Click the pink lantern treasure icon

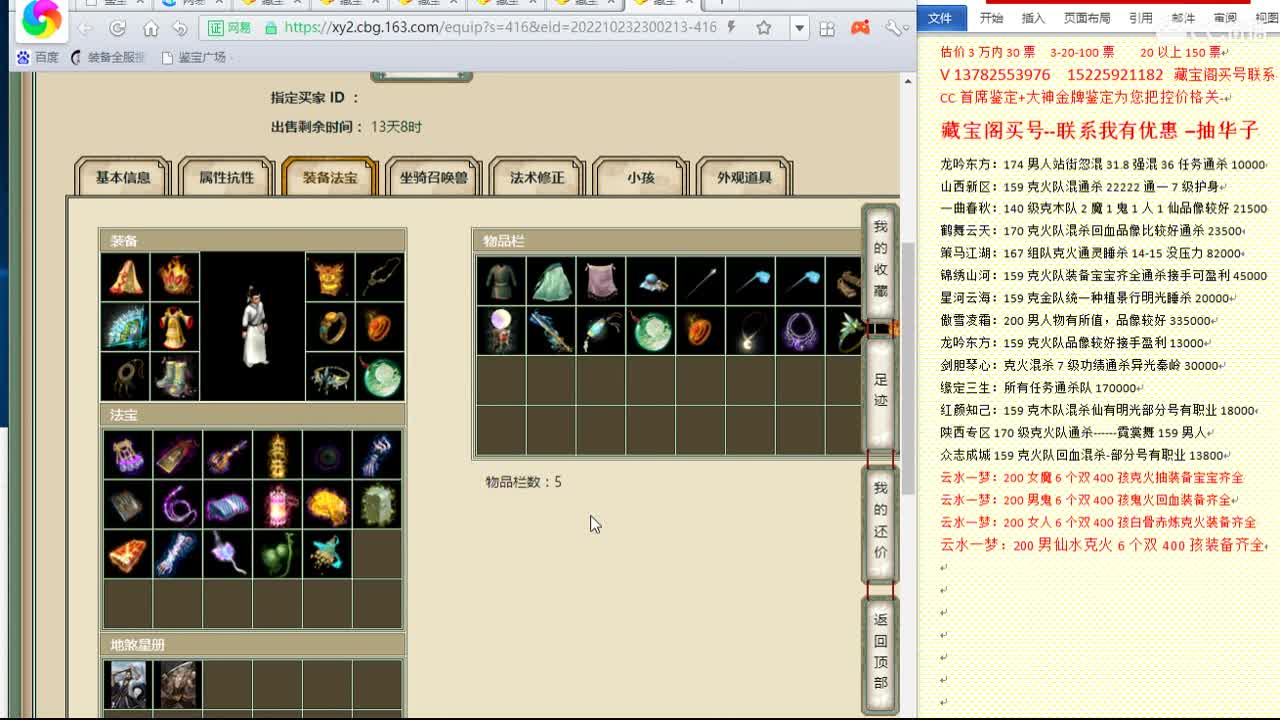(x=277, y=505)
